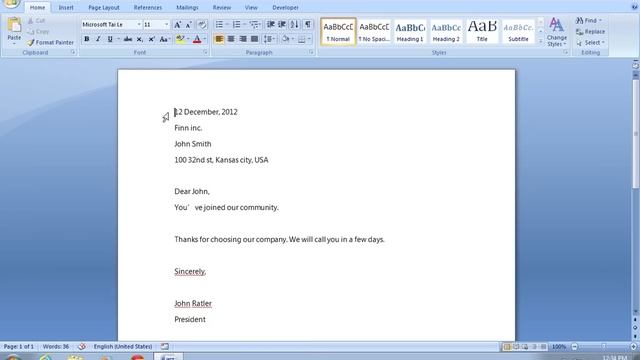Viewport: 640px width, 360px height.
Task: Click the zoom out minus button
Action: [x=575, y=347]
